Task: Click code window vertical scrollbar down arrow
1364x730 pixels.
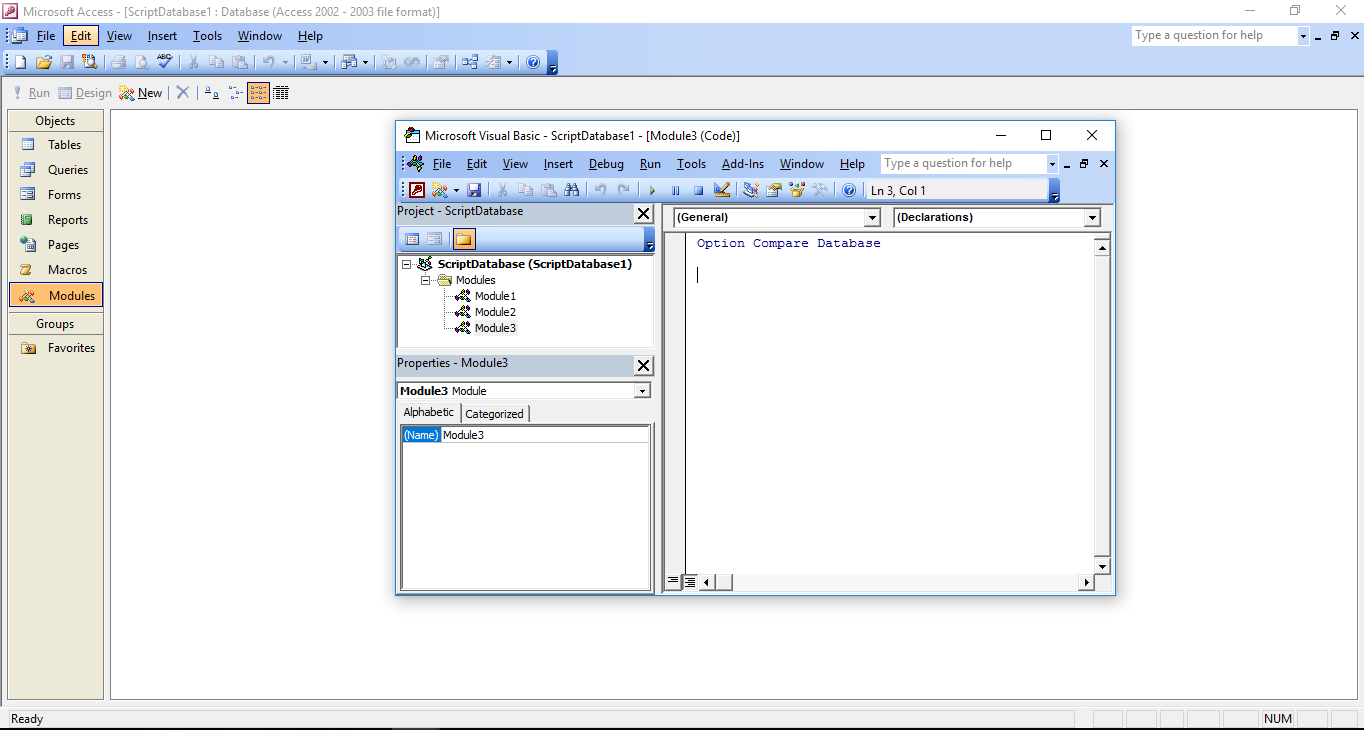Action: tap(1102, 567)
